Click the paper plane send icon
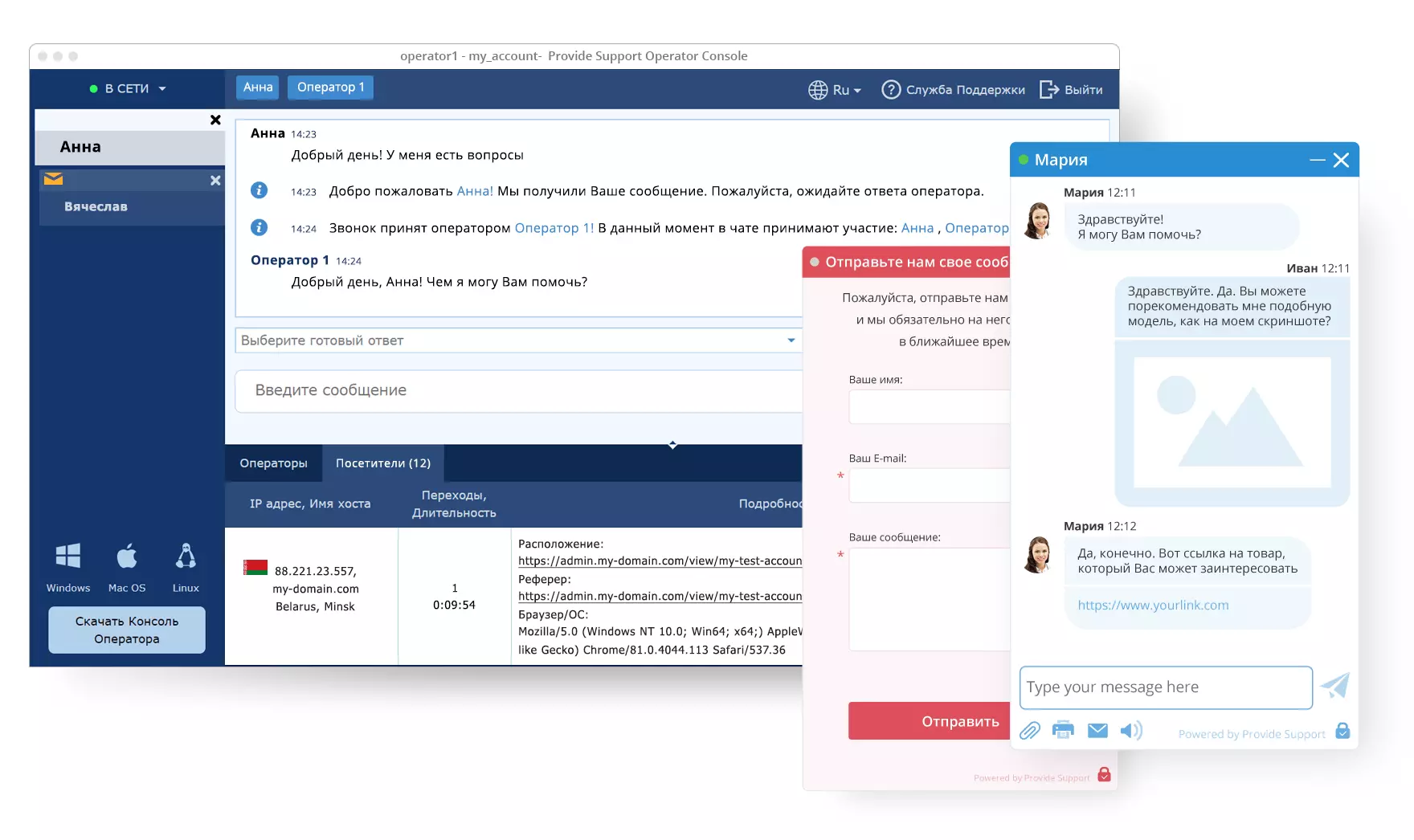This screenshot has width=1414, height=840. [1335, 686]
